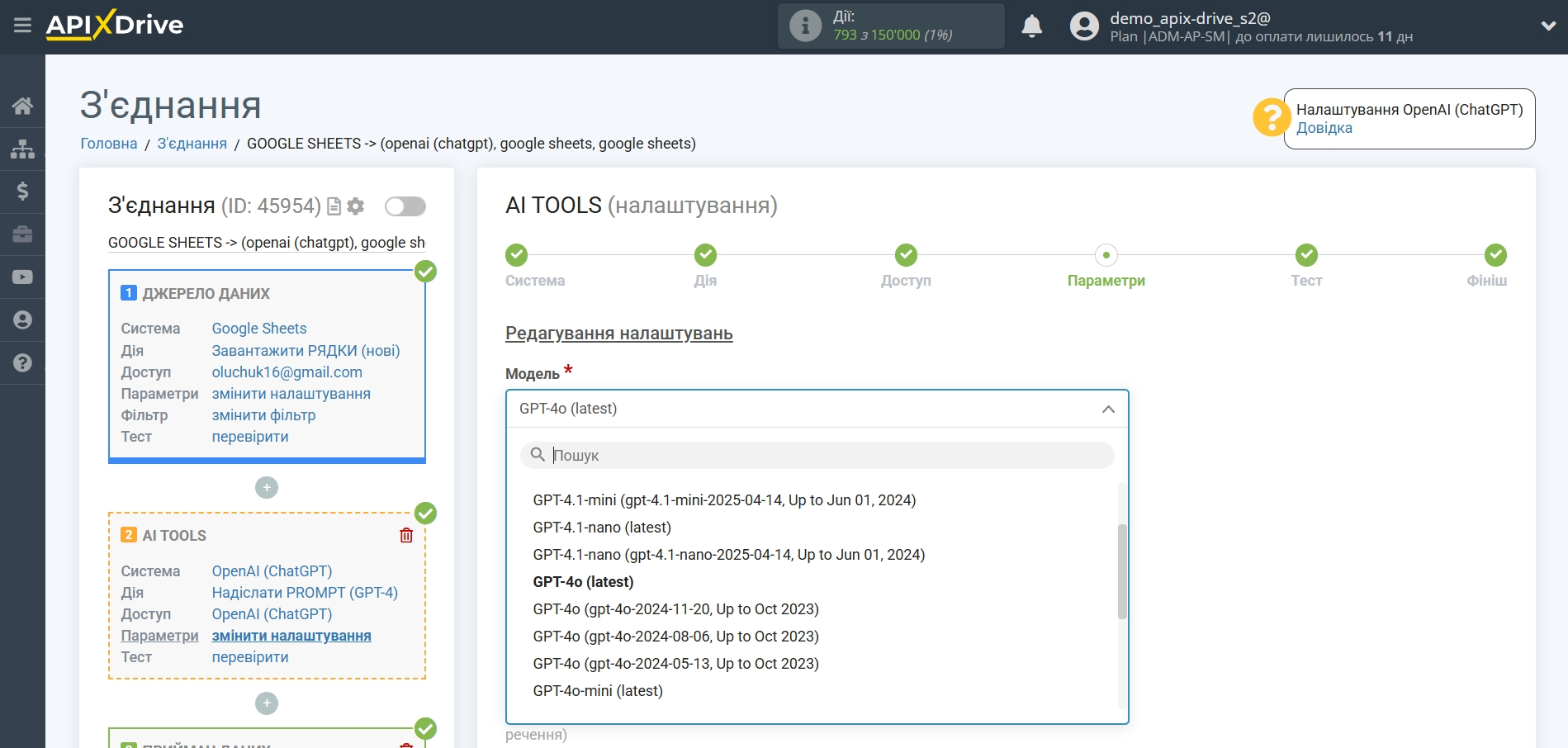Click Завантажити РЯДКИ (нові) link
The image size is (1568, 748).
306,351
